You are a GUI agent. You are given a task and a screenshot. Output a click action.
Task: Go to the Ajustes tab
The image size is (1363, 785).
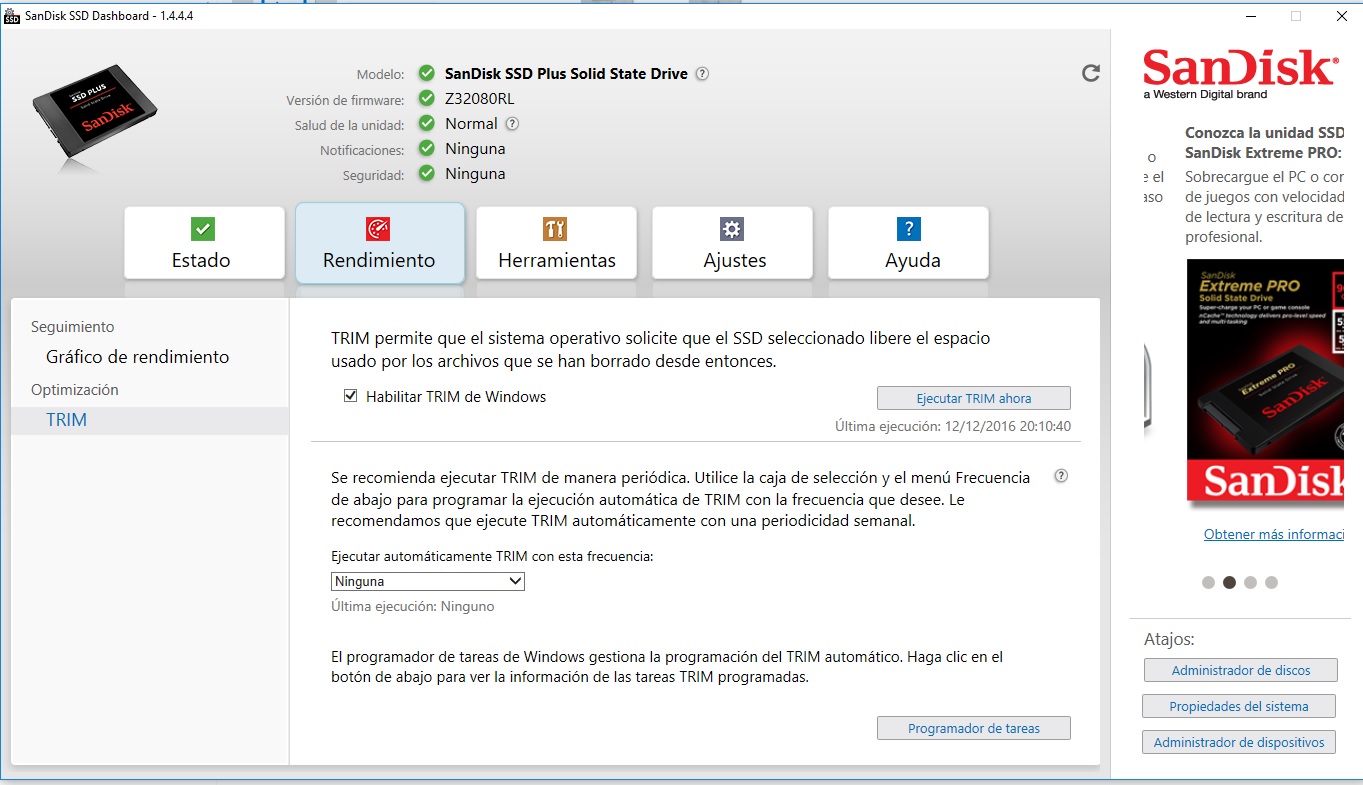[732, 243]
